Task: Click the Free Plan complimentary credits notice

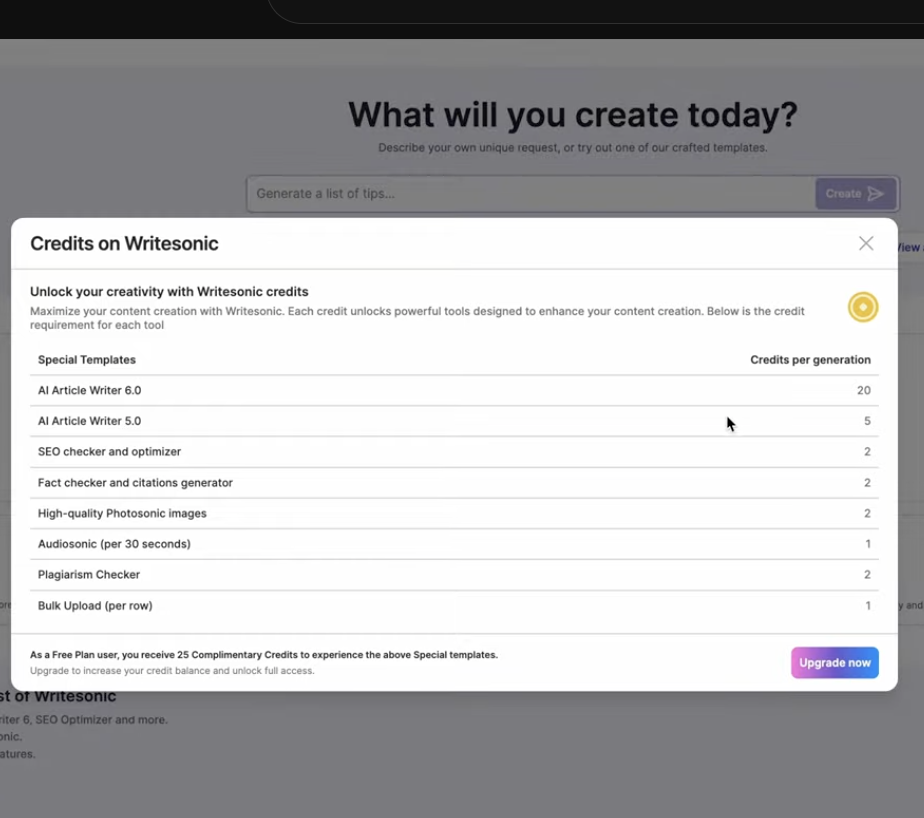Action: pos(264,655)
